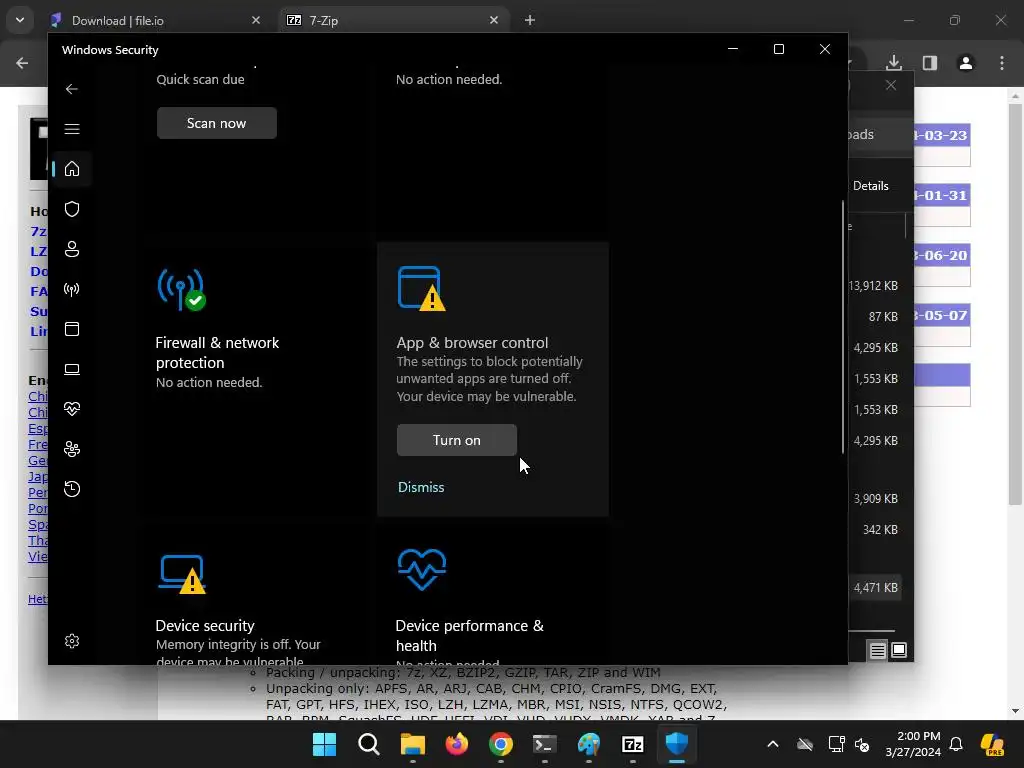Open taskbar volume muted icon
The width and height of the screenshot is (1024, 768).
pyautogui.click(x=862, y=744)
